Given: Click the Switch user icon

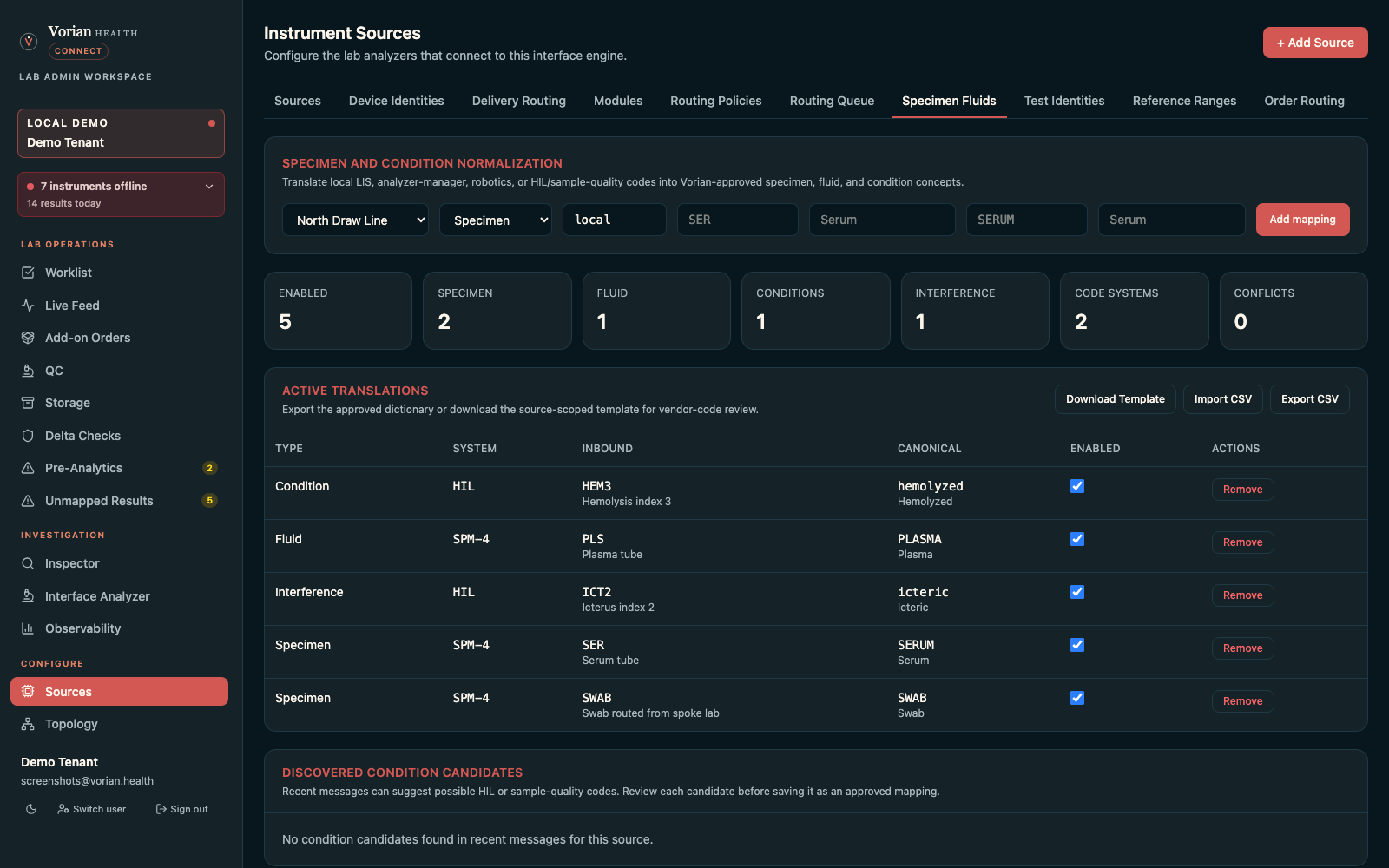Looking at the screenshot, I should (x=63, y=809).
